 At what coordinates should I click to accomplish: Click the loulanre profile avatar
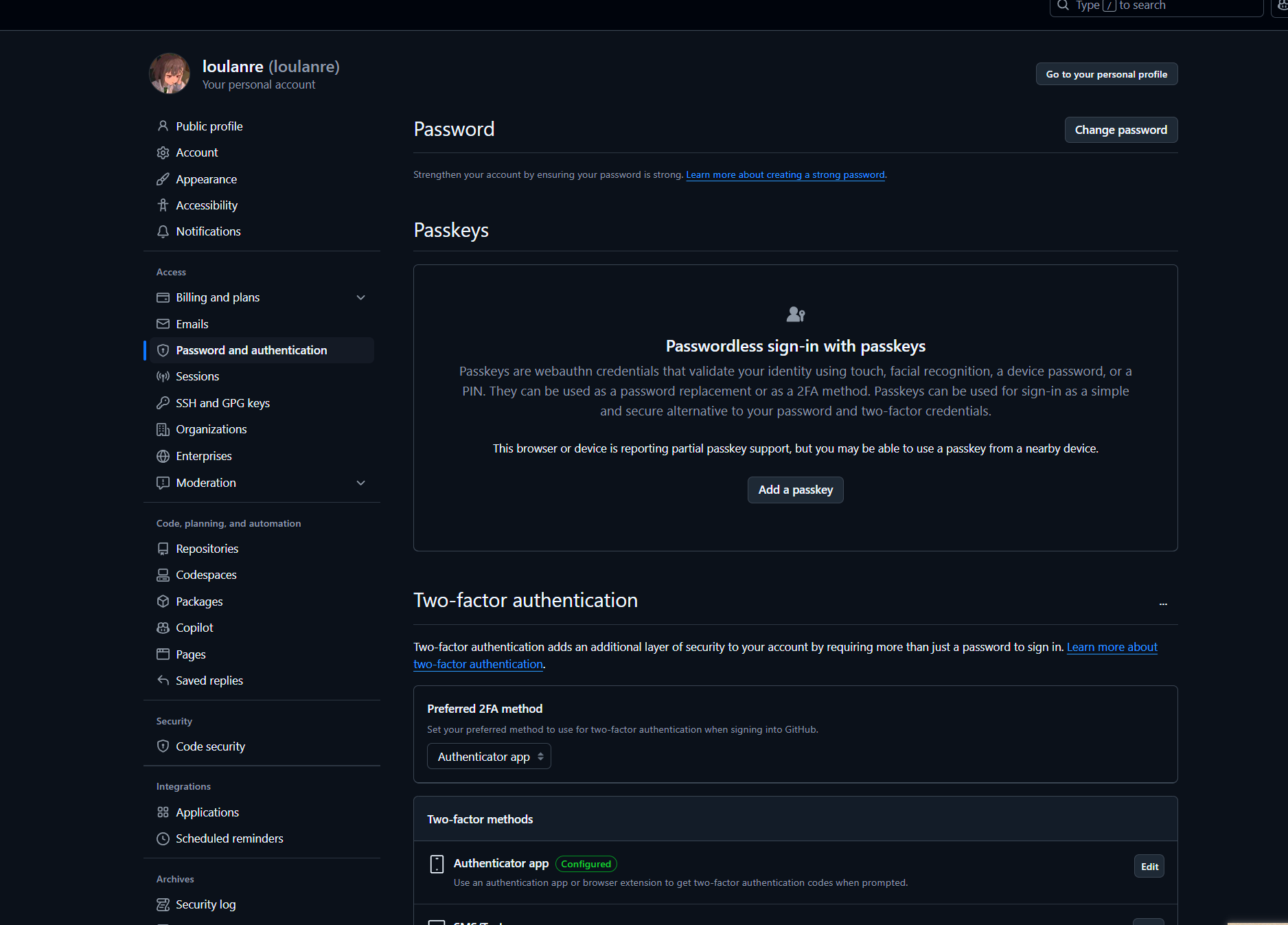pos(170,73)
